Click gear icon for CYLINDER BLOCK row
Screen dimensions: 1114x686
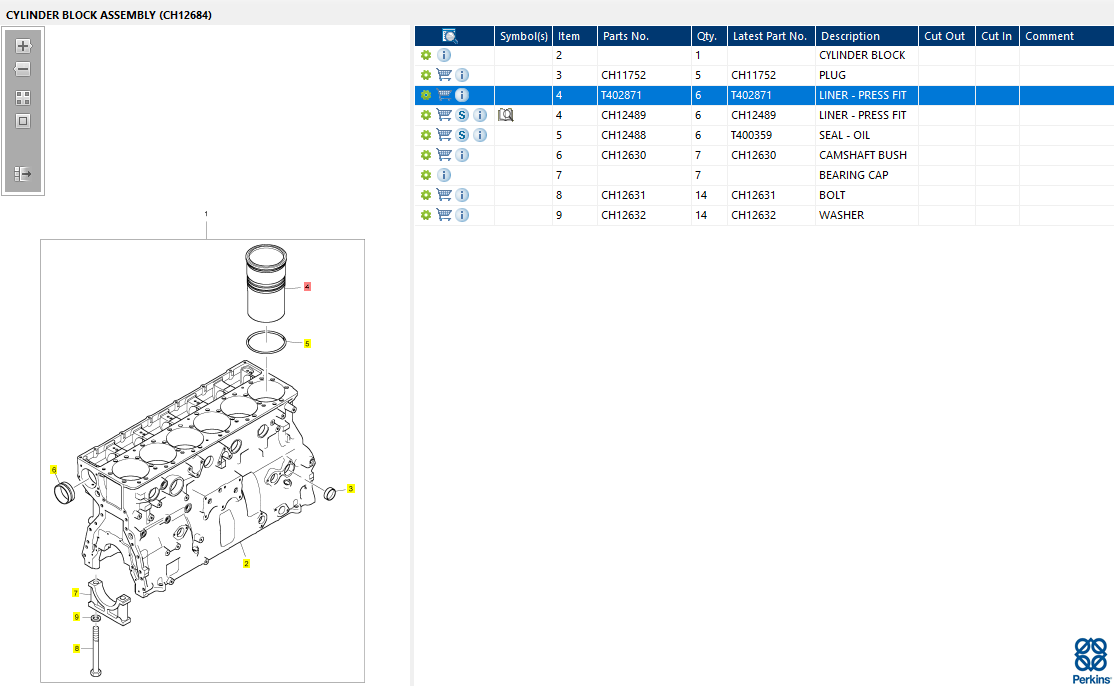[x=426, y=55]
